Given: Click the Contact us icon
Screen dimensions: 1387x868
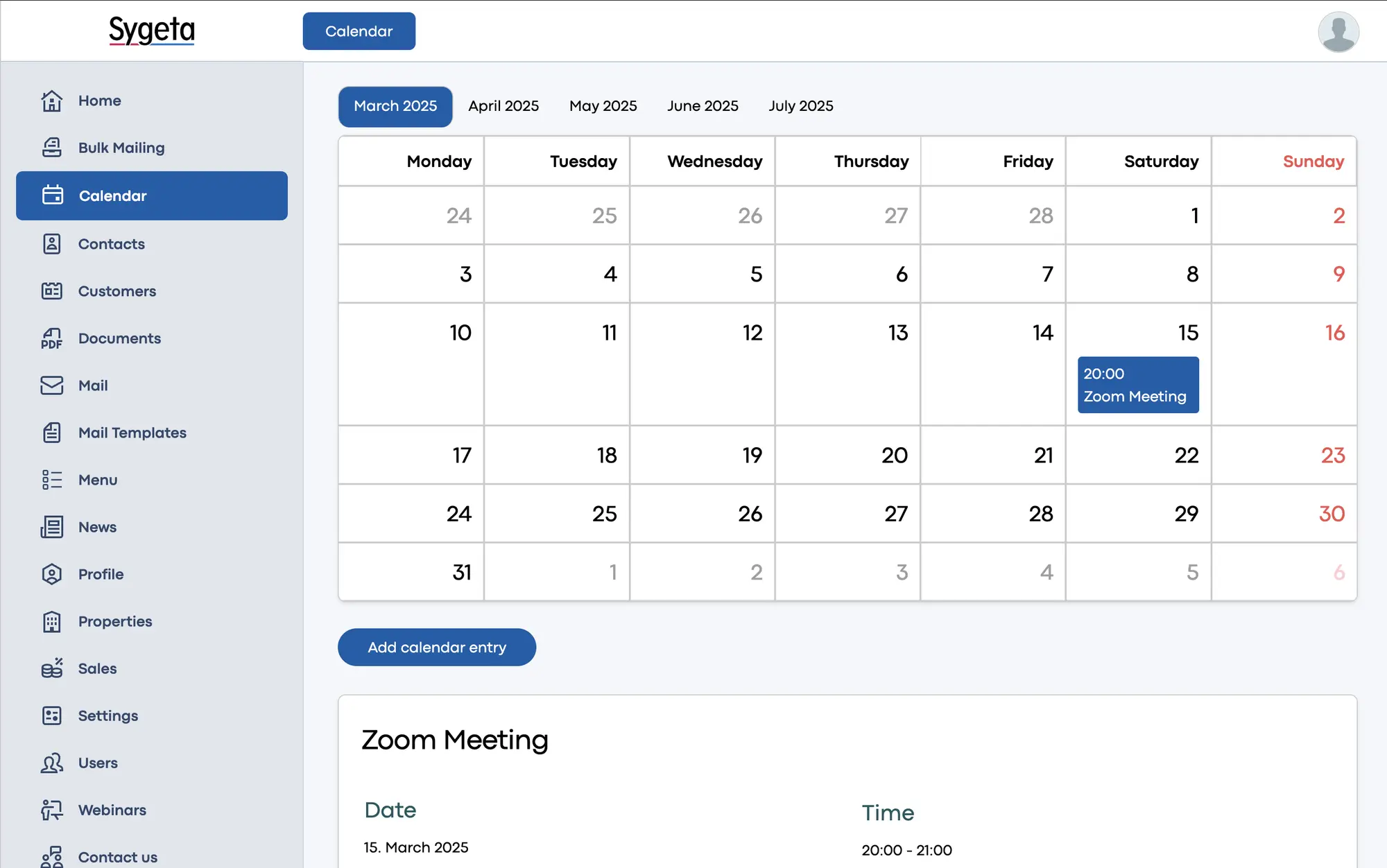Looking at the screenshot, I should tap(52, 857).
